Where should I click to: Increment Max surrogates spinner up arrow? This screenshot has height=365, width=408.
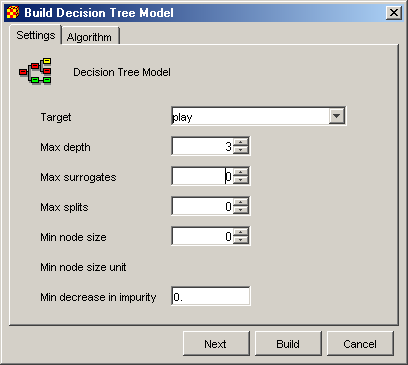click(241, 172)
